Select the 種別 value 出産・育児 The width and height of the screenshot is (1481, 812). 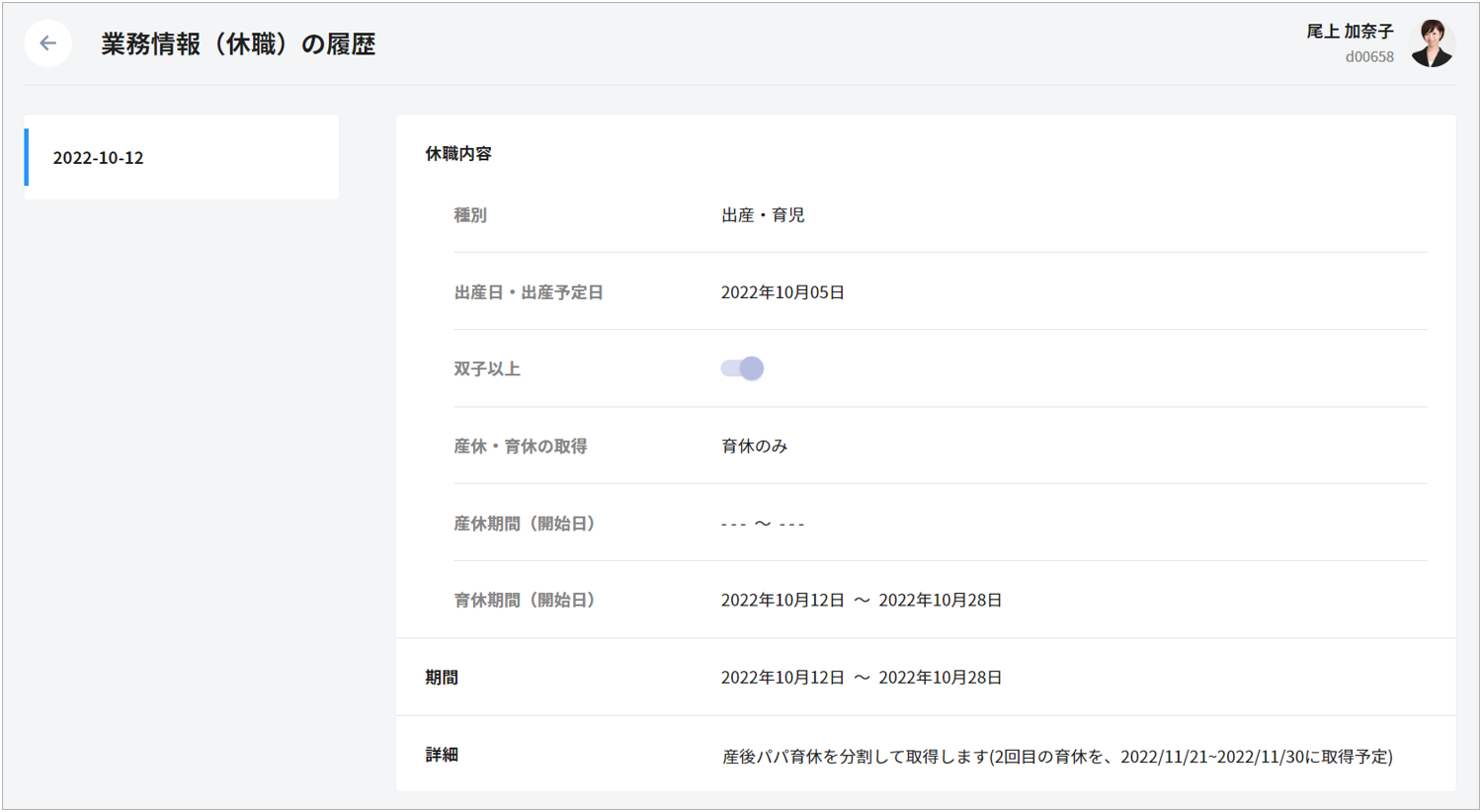[763, 215]
